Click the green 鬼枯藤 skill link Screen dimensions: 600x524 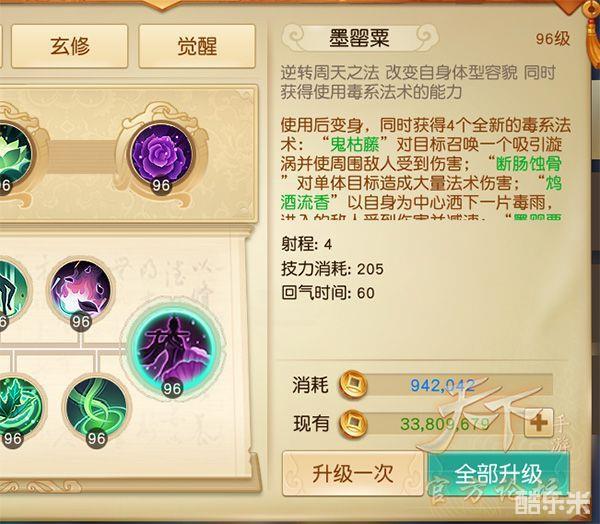(355, 145)
